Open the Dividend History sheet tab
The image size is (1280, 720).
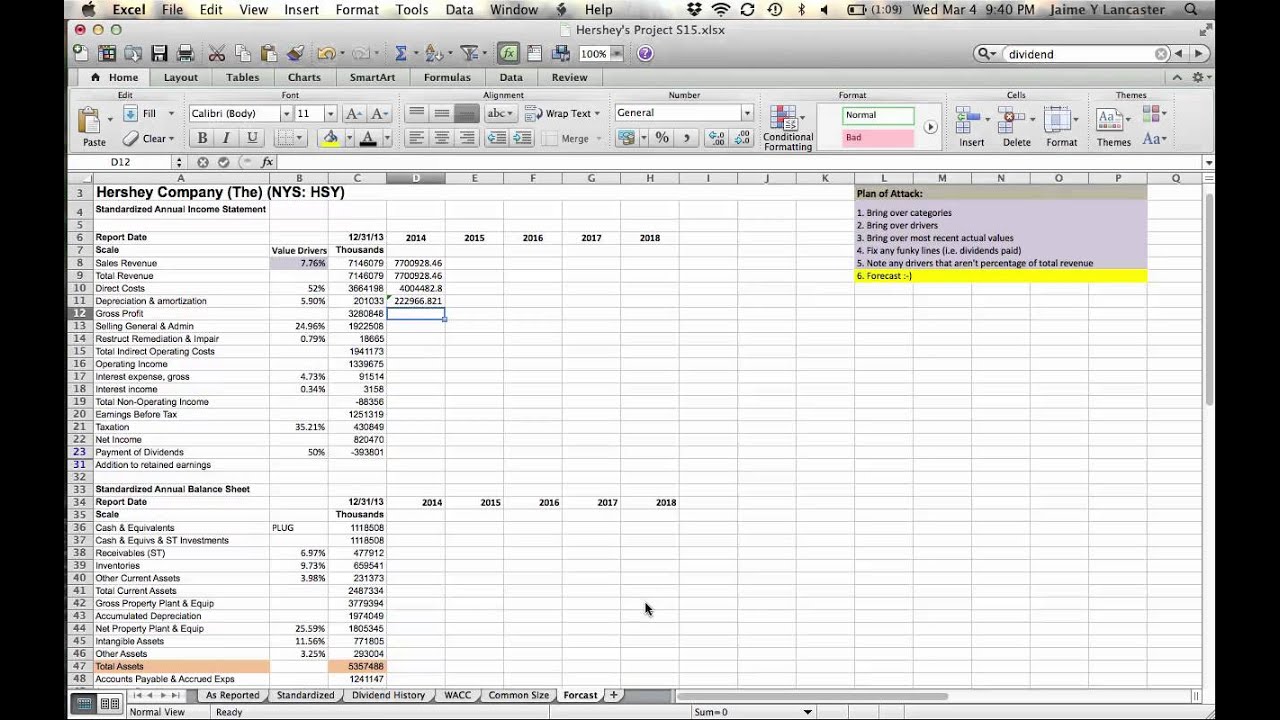[388, 695]
